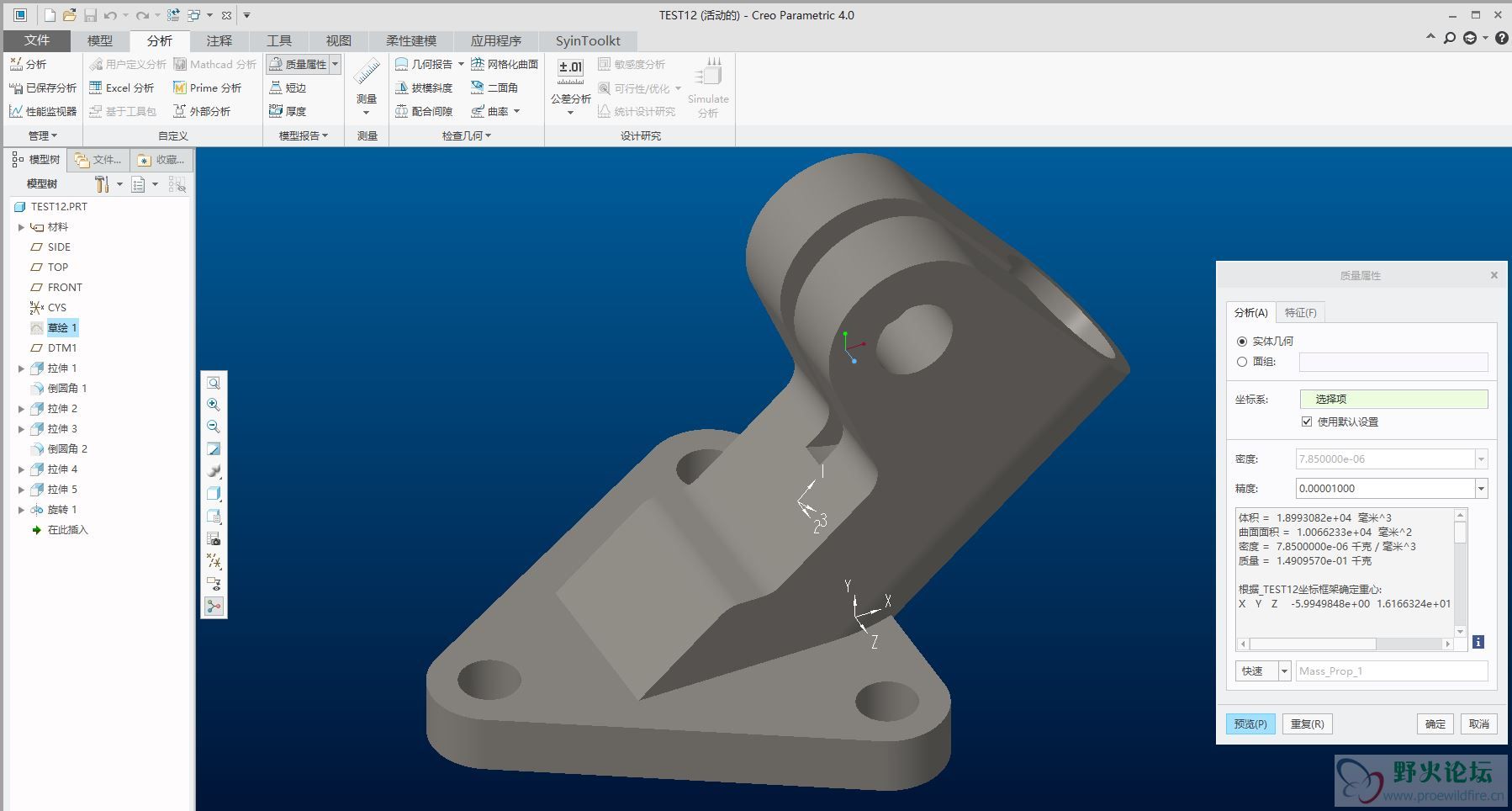Open the 分析 analysis tool
This screenshot has height=811, width=1512.
click(28, 64)
